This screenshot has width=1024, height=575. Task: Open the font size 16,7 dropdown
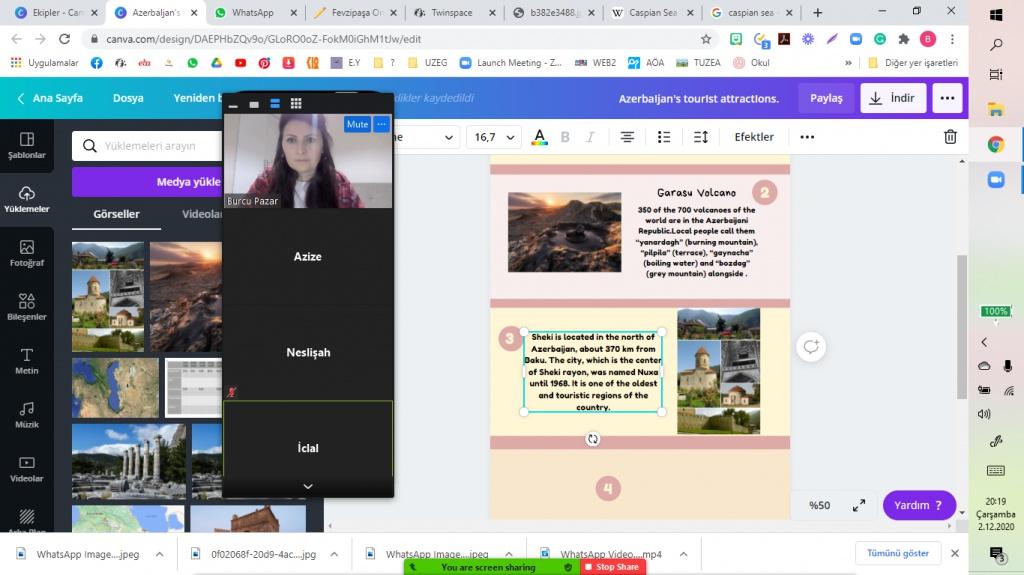(494, 137)
